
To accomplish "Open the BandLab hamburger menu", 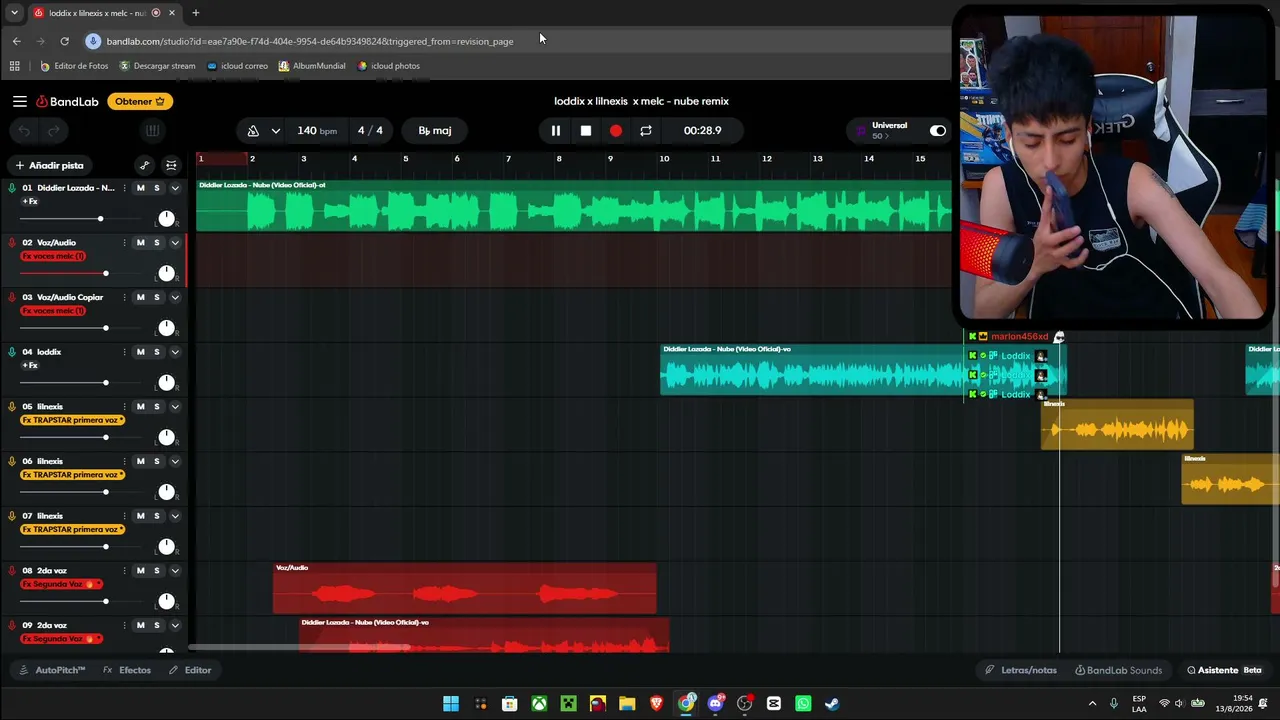I will click(x=20, y=101).
